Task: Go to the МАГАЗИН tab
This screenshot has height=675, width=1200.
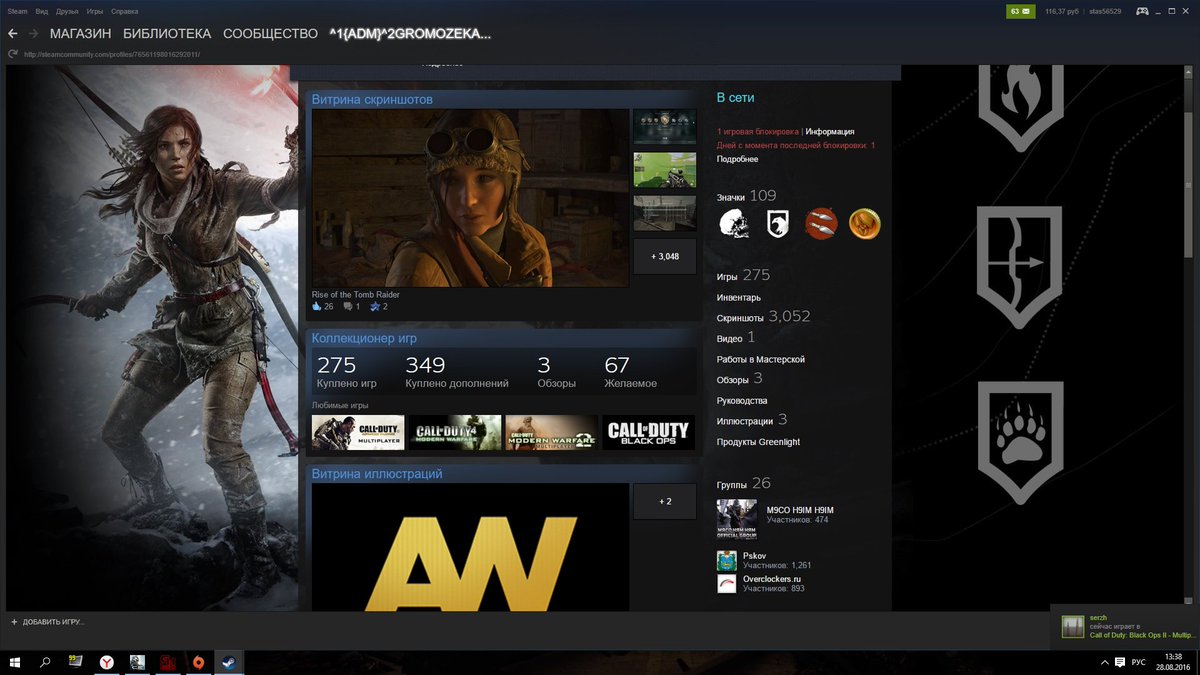Action: [80, 34]
